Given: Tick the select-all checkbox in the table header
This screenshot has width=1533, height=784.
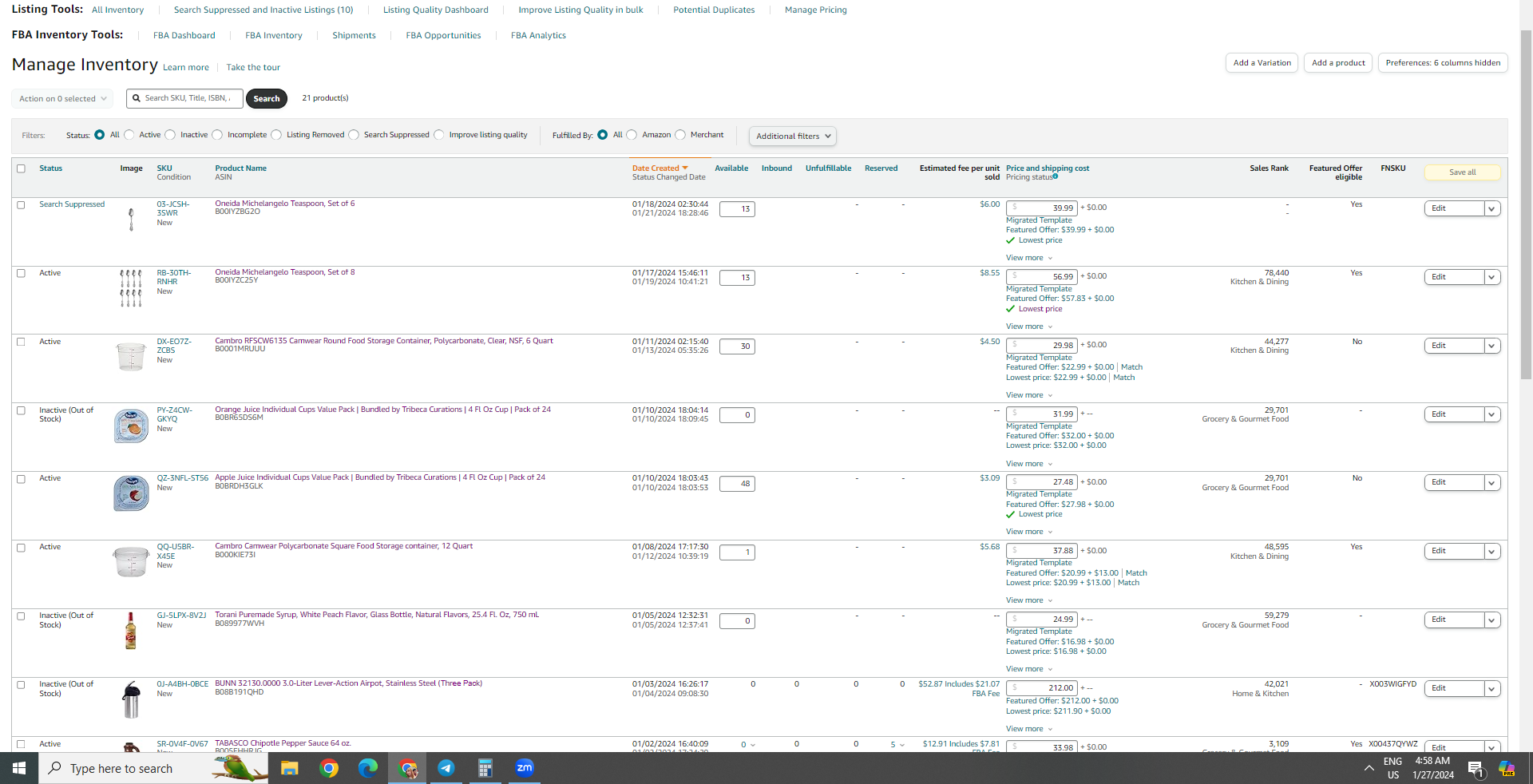Looking at the screenshot, I should [22, 168].
